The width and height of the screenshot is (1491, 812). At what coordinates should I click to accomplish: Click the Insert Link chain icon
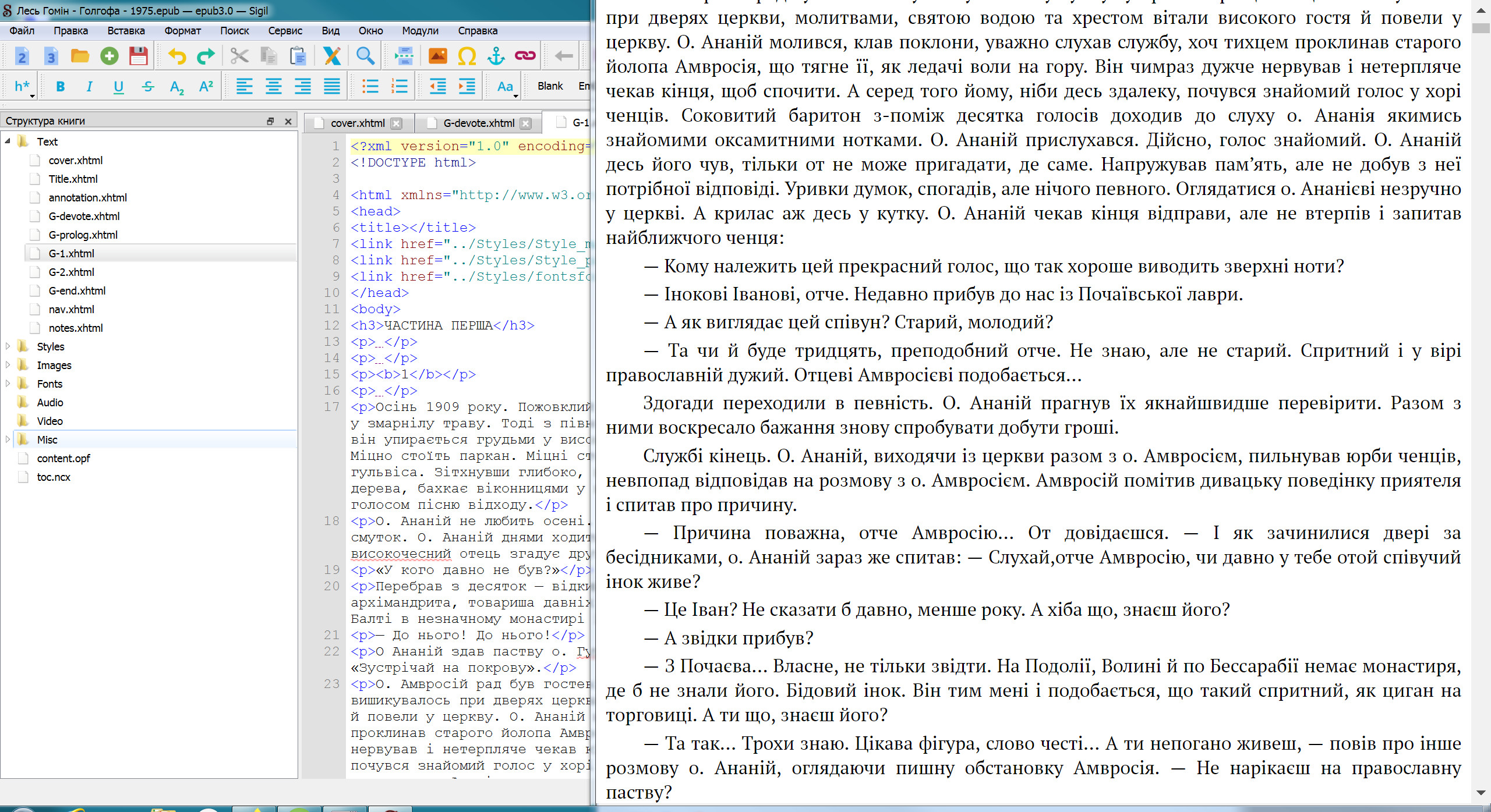click(525, 56)
